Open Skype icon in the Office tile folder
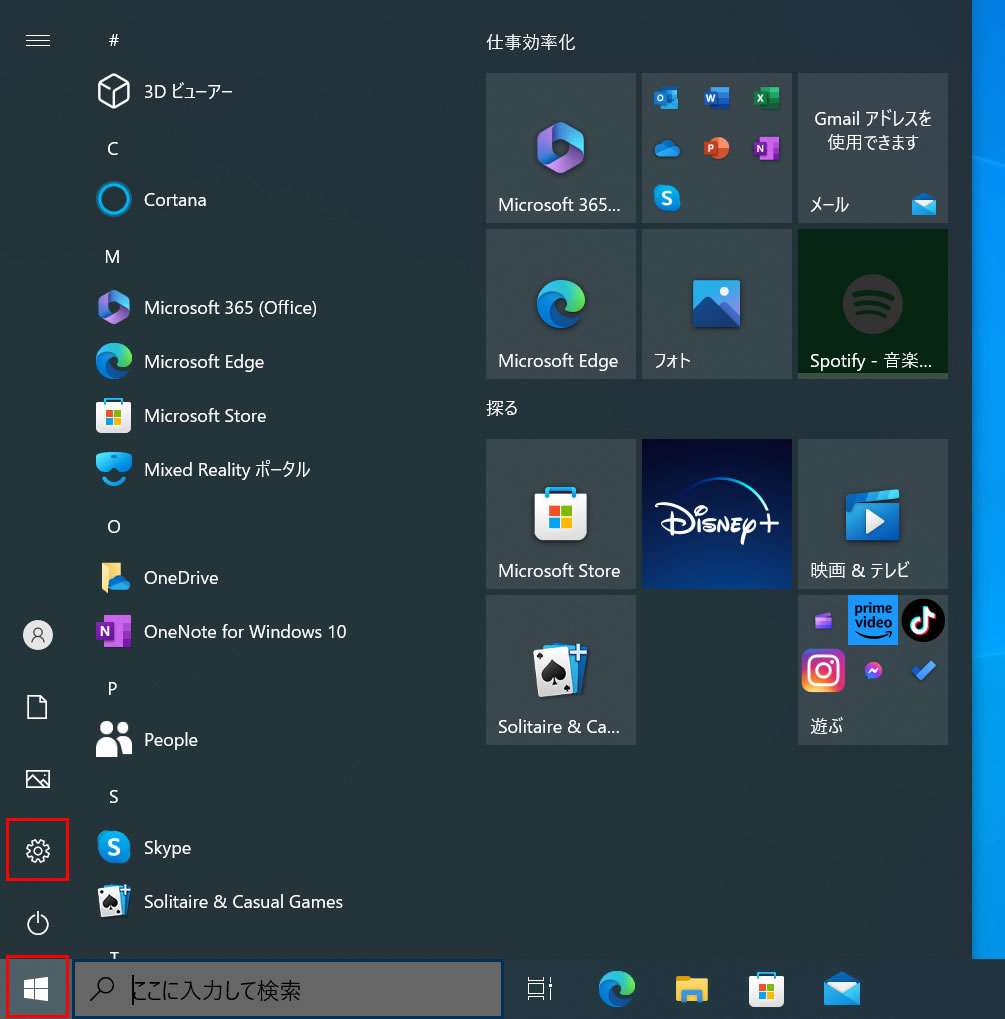 pos(666,198)
